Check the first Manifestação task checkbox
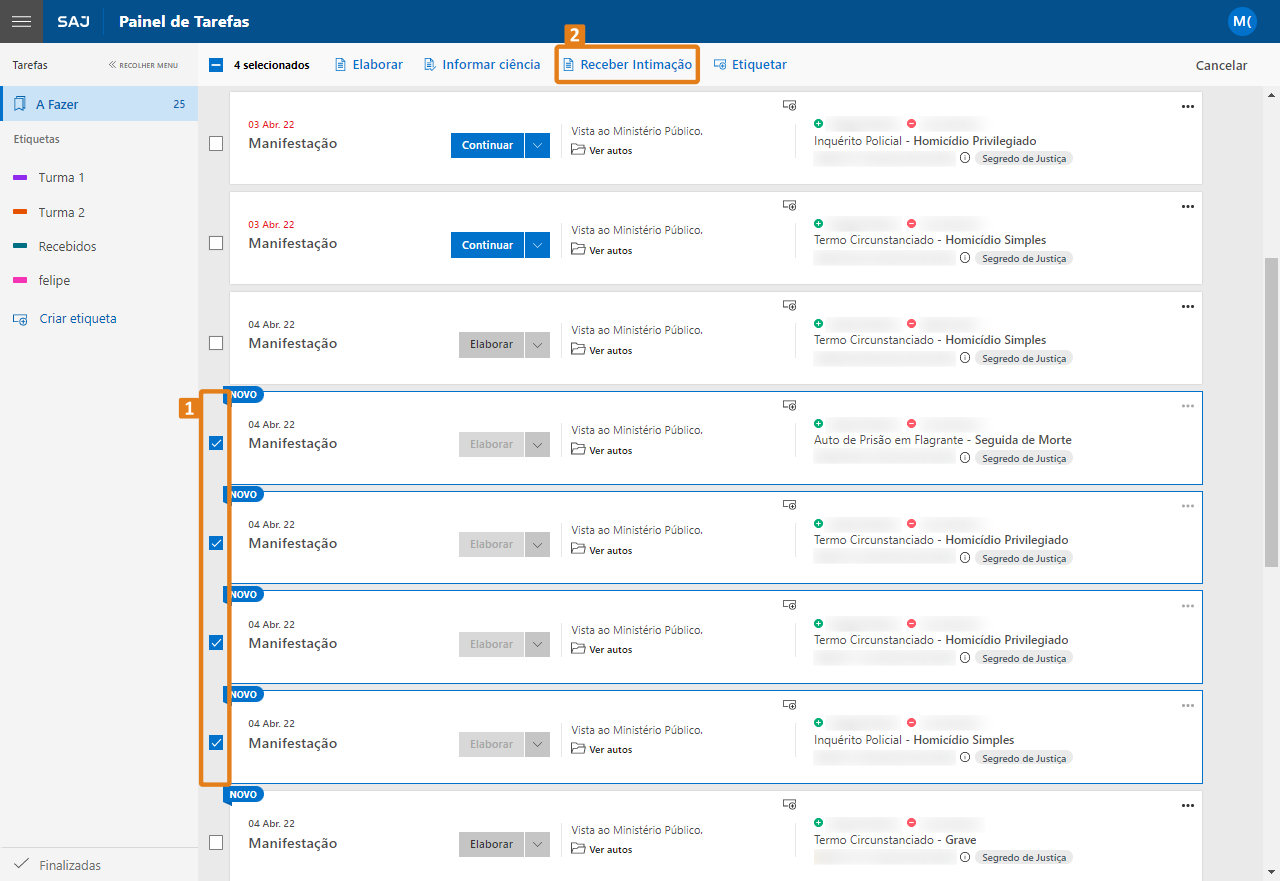The width and height of the screenshot is (1280, 881). tap(216, 144)
